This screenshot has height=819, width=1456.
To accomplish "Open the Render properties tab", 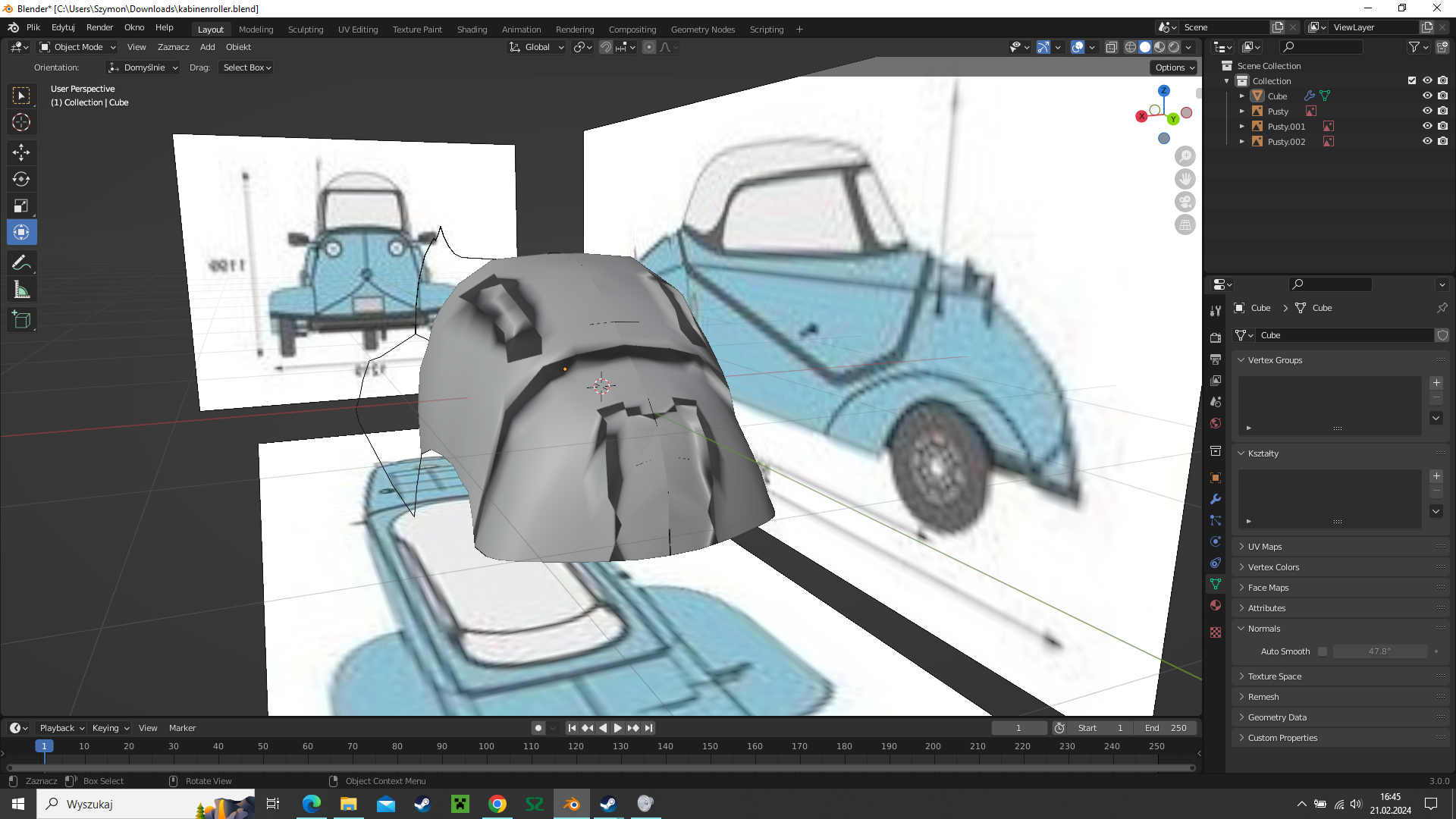I will pyautogui.click(x=1216, y=338).
